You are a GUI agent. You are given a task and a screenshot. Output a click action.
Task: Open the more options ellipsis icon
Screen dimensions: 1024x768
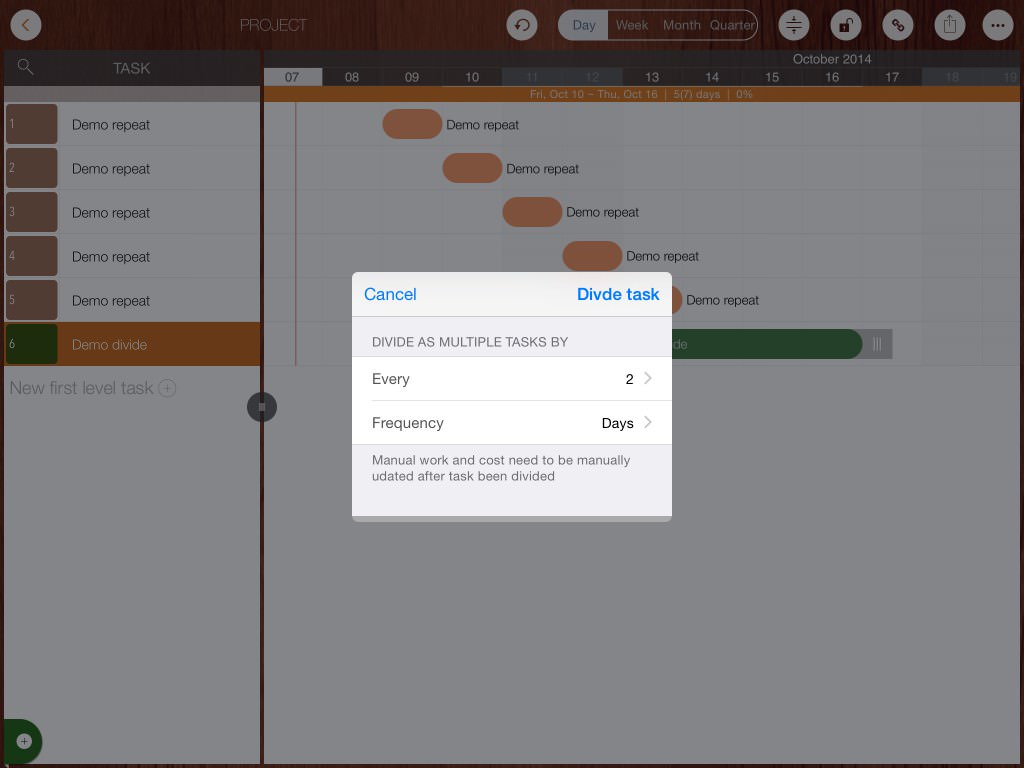click(x=998, y=25)
